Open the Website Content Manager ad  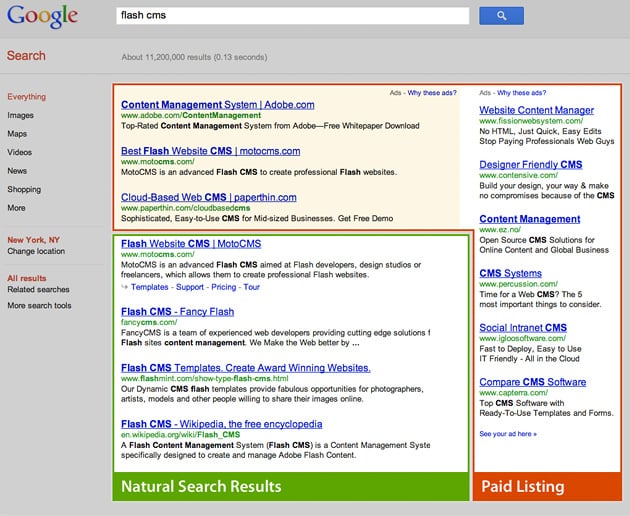[536, 110]
